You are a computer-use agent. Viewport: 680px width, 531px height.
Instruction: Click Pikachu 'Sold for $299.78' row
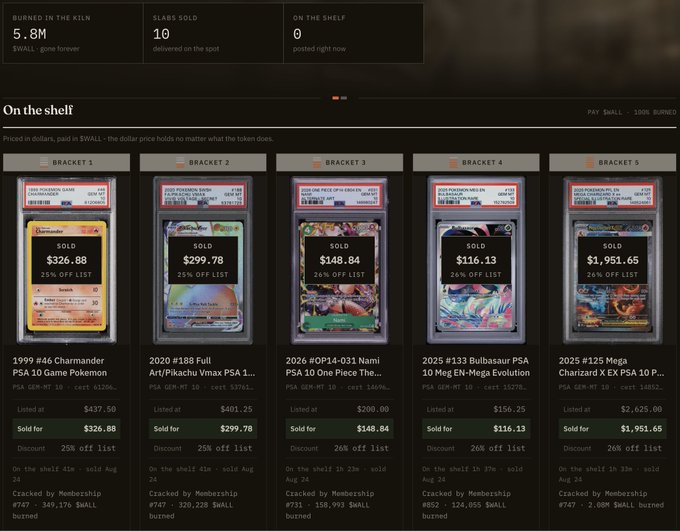pos(203,429)
